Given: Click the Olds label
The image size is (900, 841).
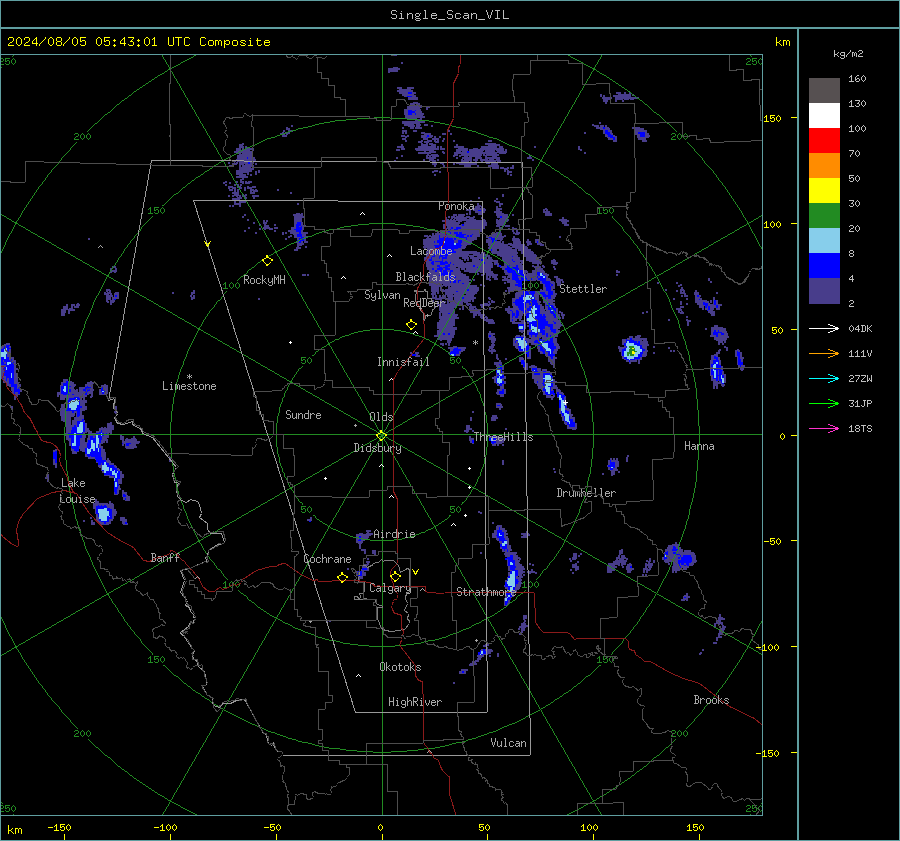Looking at the screenshot, I should (381, 417).
